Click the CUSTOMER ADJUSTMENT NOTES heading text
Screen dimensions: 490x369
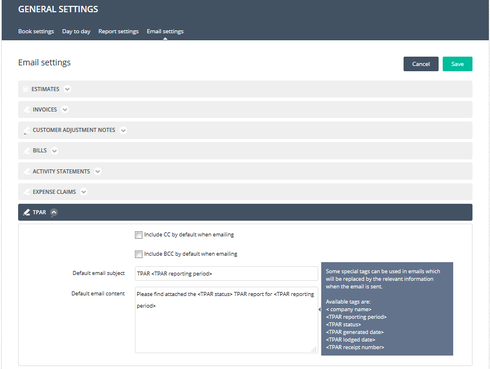74,130
